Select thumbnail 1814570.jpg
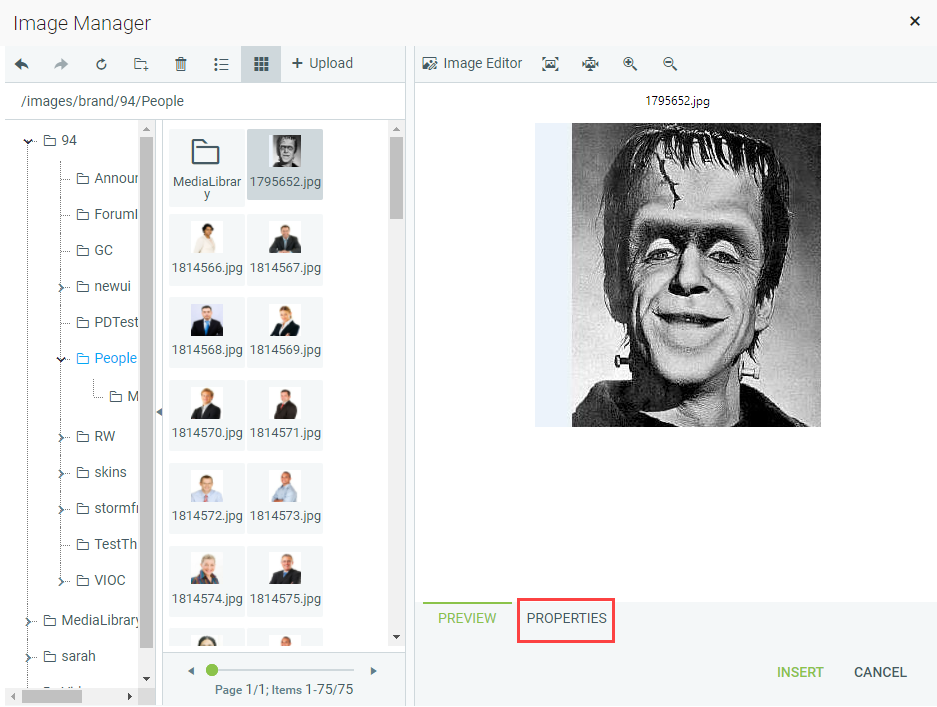The image size is (937, 707). coord(207,415)
